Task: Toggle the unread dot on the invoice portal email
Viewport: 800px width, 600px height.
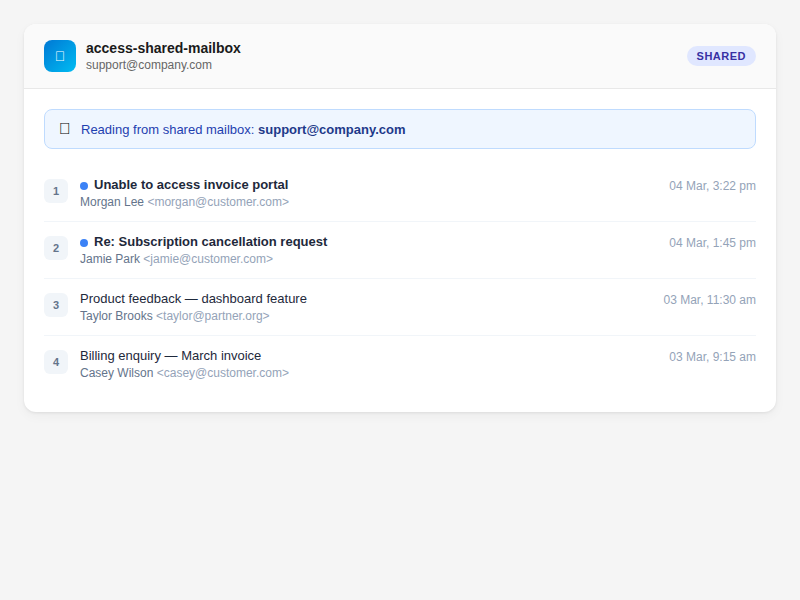Action: pos(83,185)
